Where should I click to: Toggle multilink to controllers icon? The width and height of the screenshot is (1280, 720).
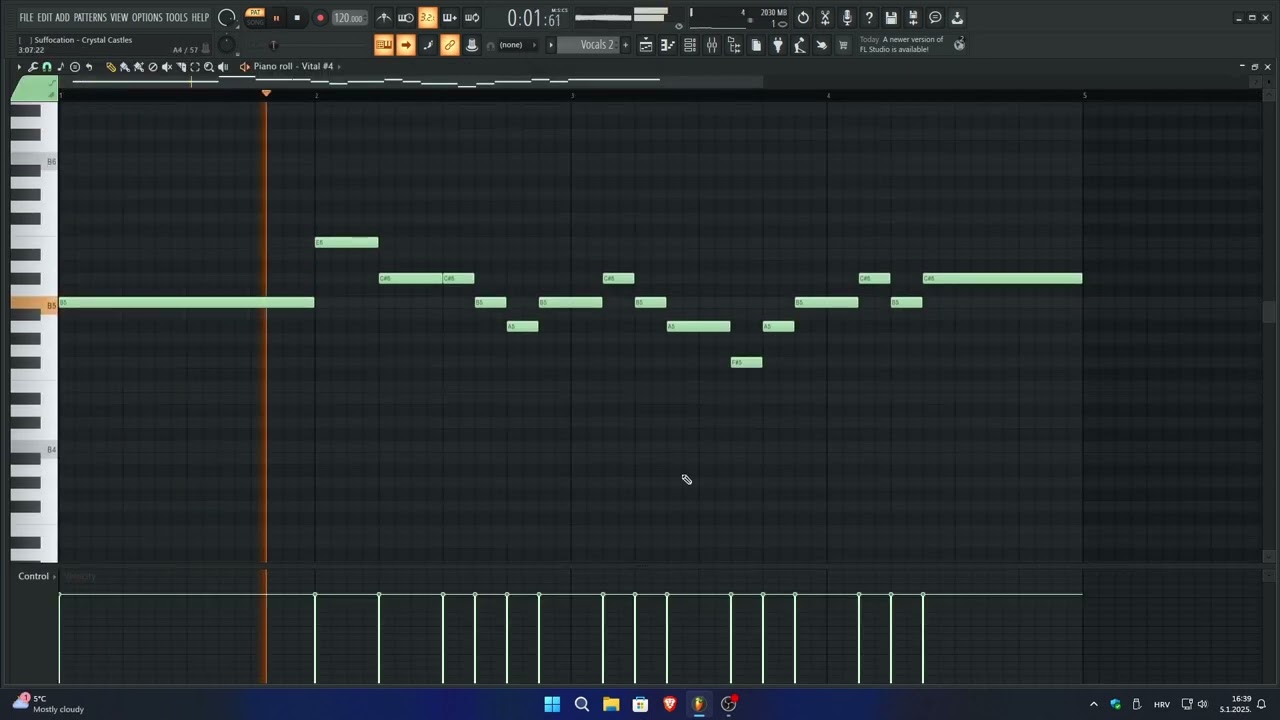click(472, 45)
